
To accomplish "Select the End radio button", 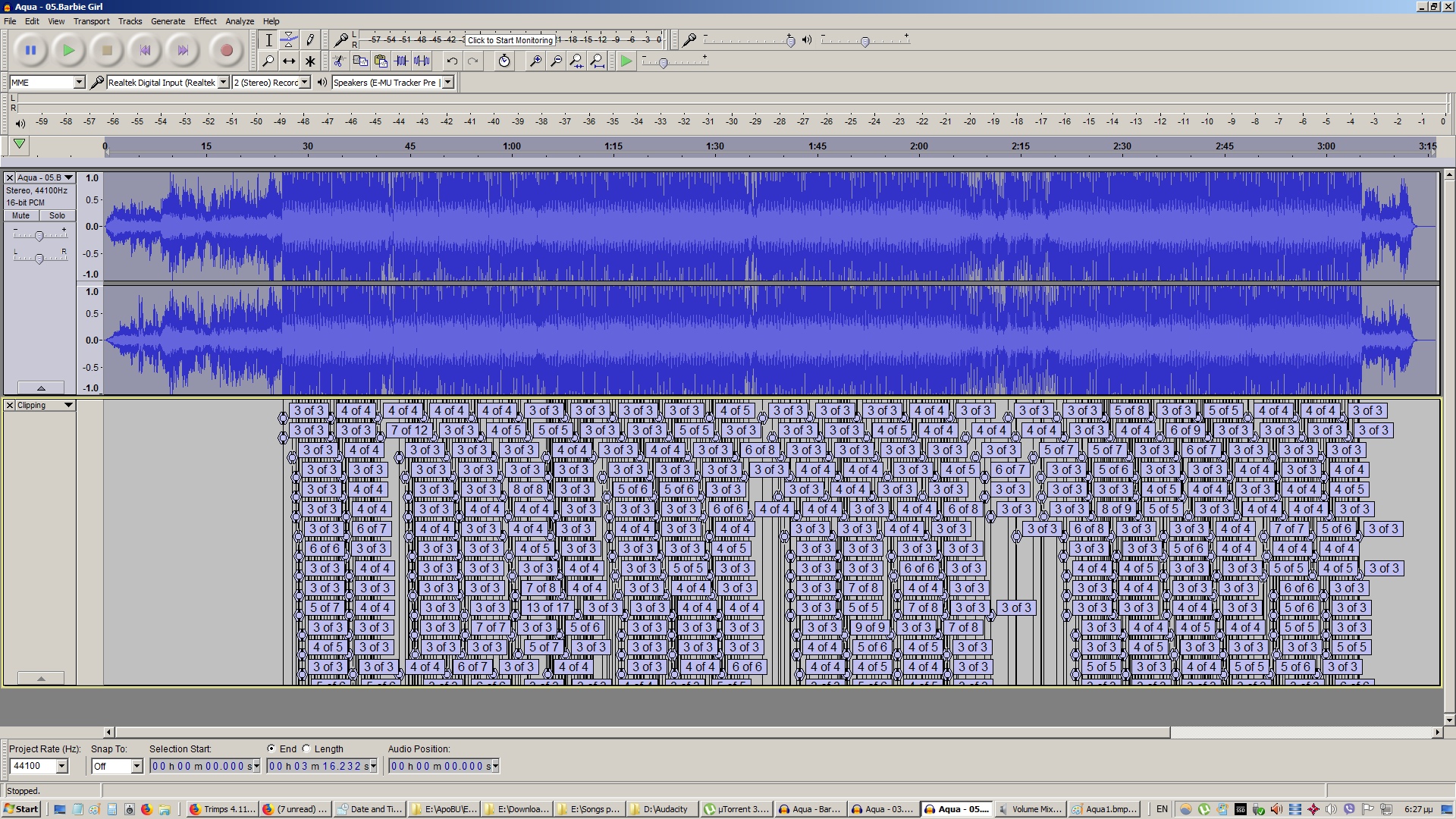I will tap(271, 748).
